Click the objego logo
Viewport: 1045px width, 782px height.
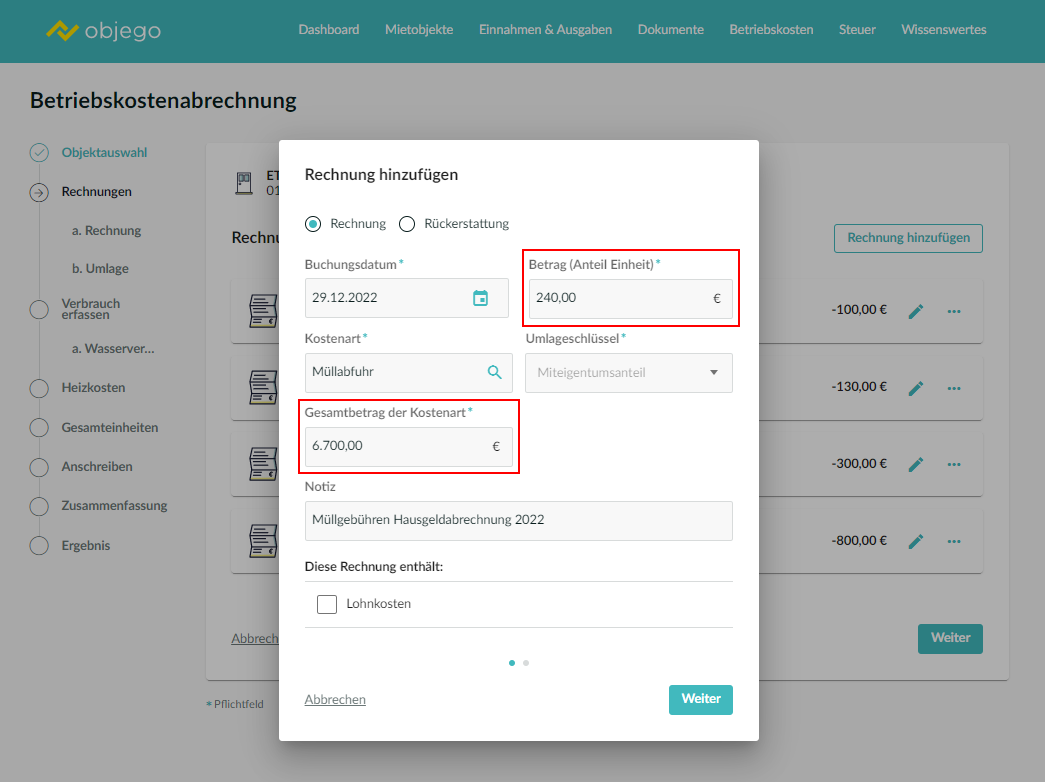tap(103, 31)
